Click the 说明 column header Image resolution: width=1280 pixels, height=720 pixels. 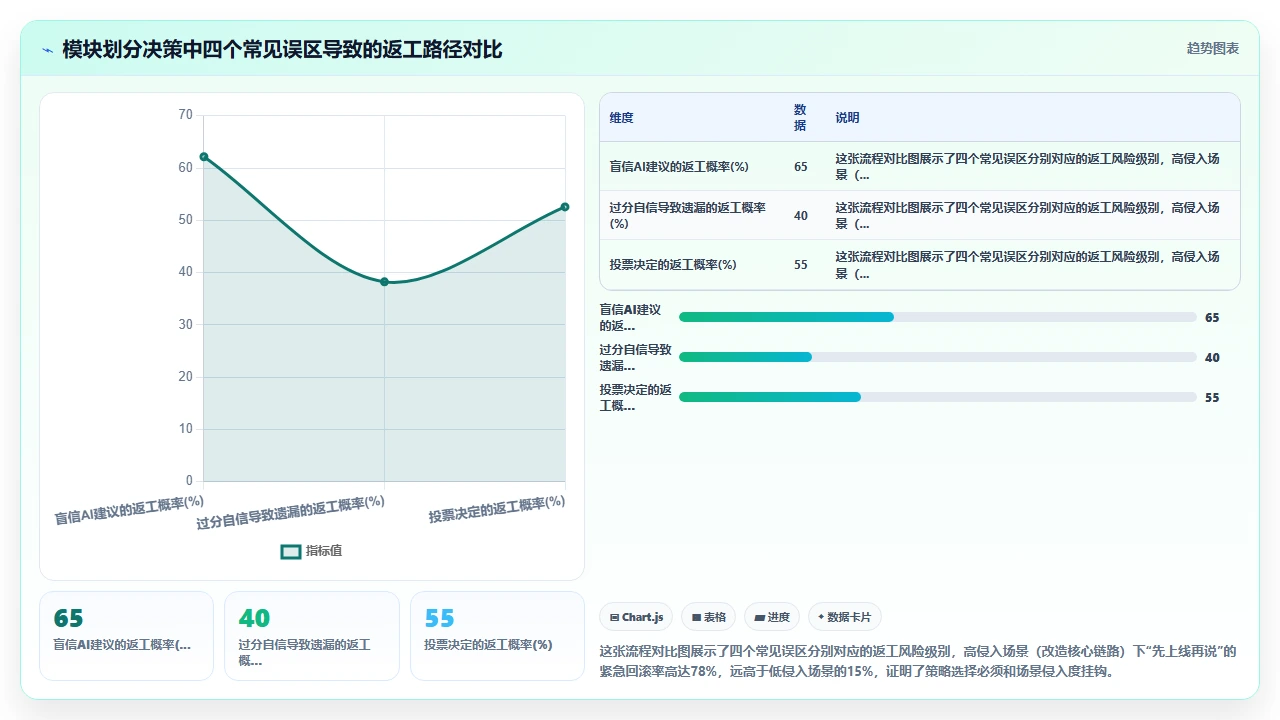pyautogui.click(x=847, y=117)
